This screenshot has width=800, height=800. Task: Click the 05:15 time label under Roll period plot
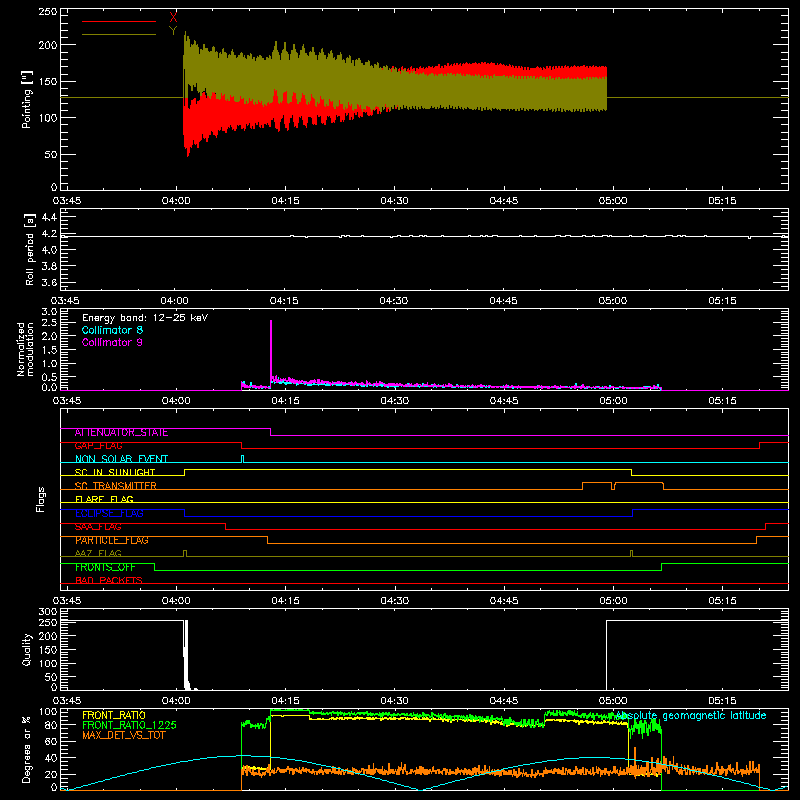coord(722,301)
